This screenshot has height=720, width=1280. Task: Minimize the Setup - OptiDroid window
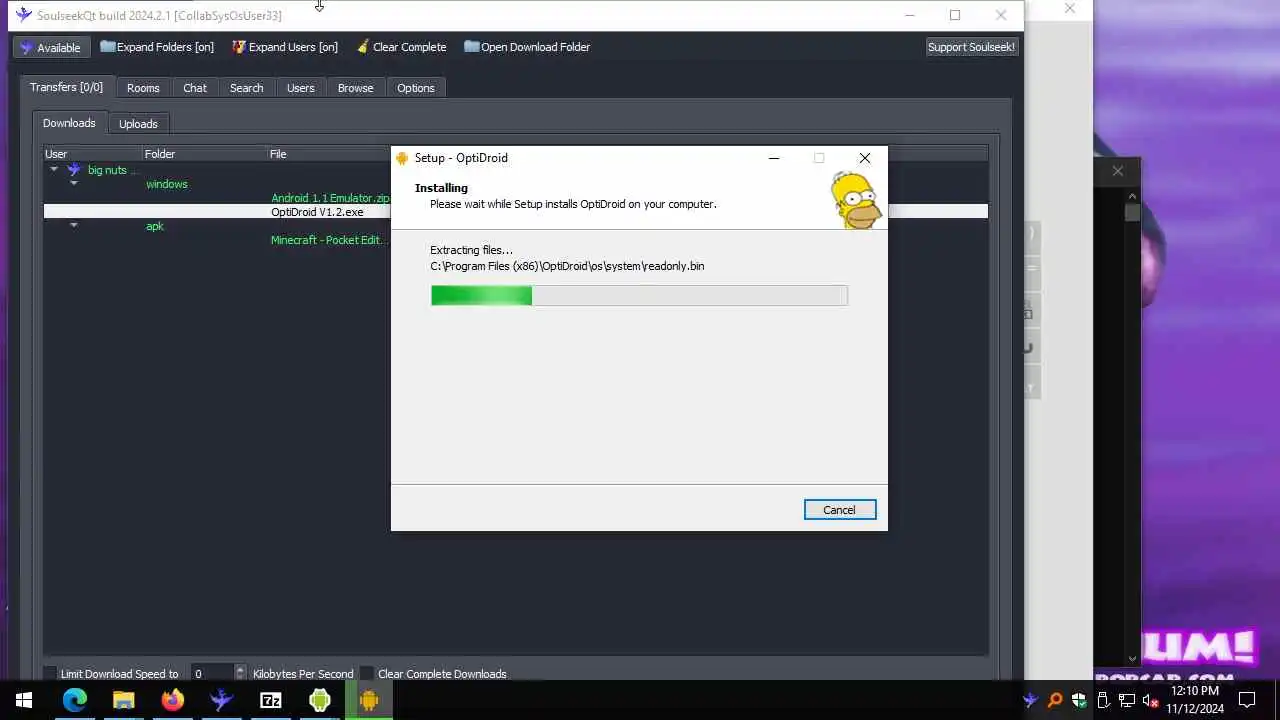coord(773,158)
